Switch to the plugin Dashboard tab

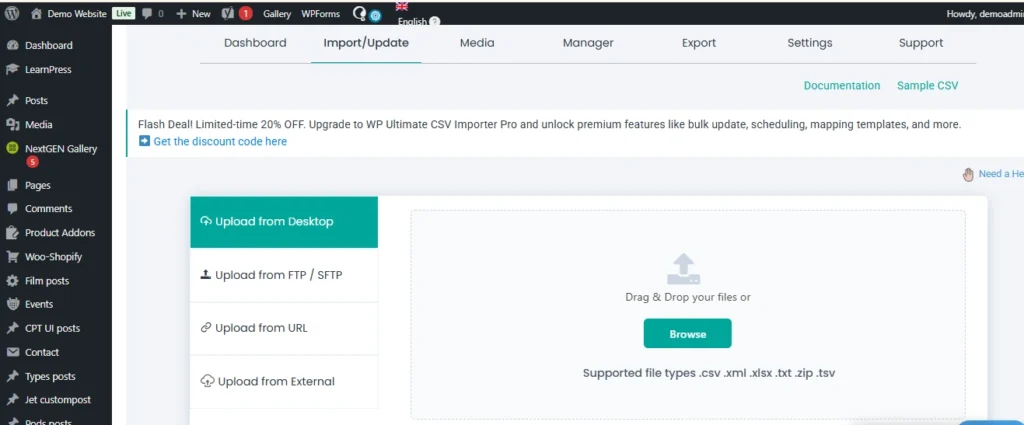[255, 43]
